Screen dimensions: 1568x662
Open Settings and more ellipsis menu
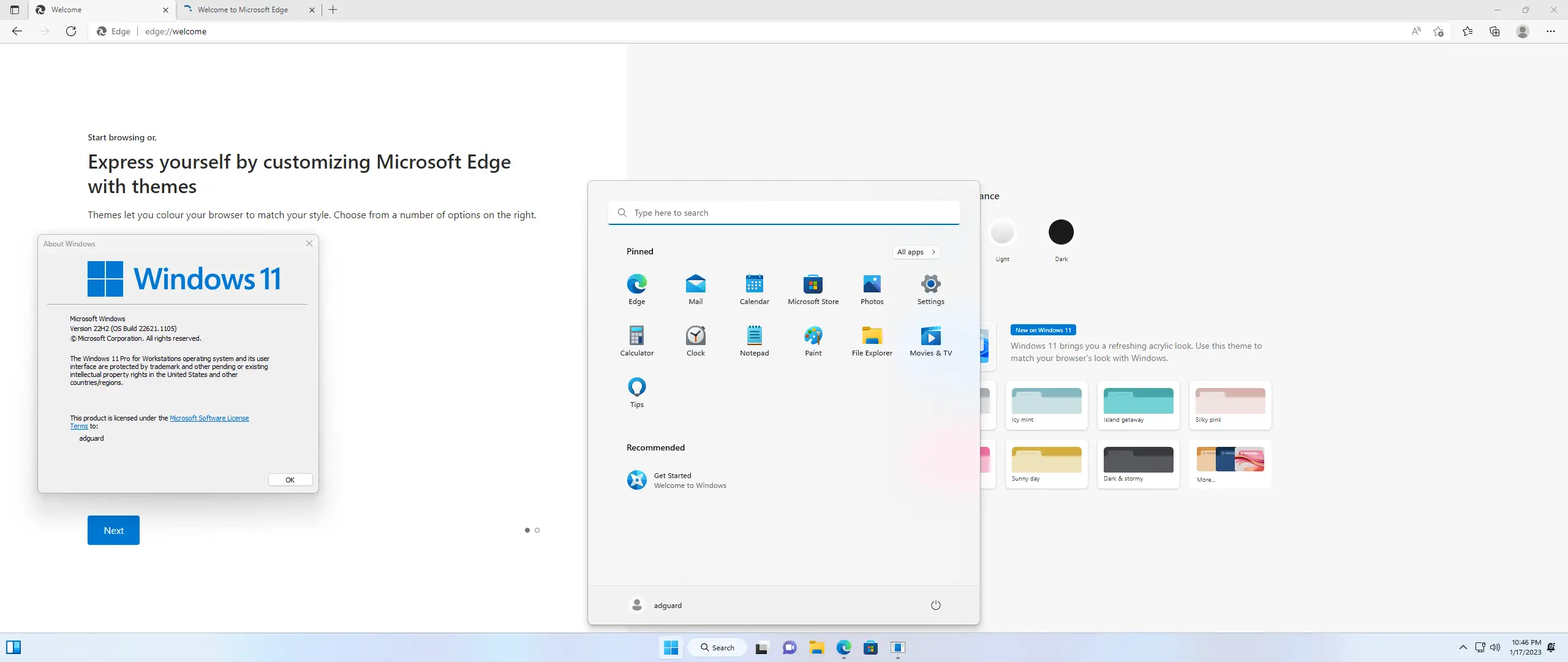pyautogui.click(x=1550, y=31)
